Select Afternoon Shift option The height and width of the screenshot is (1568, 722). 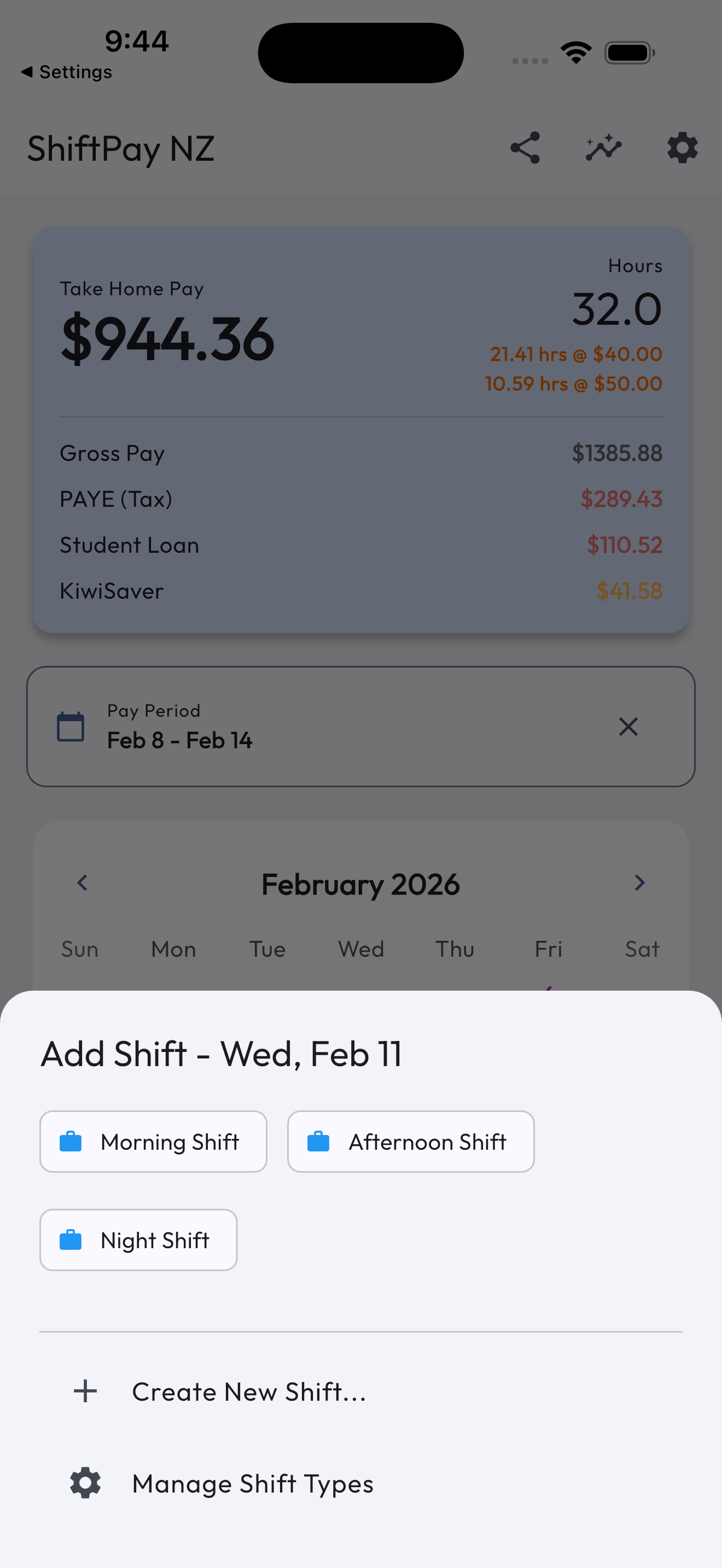(411, 1142)
